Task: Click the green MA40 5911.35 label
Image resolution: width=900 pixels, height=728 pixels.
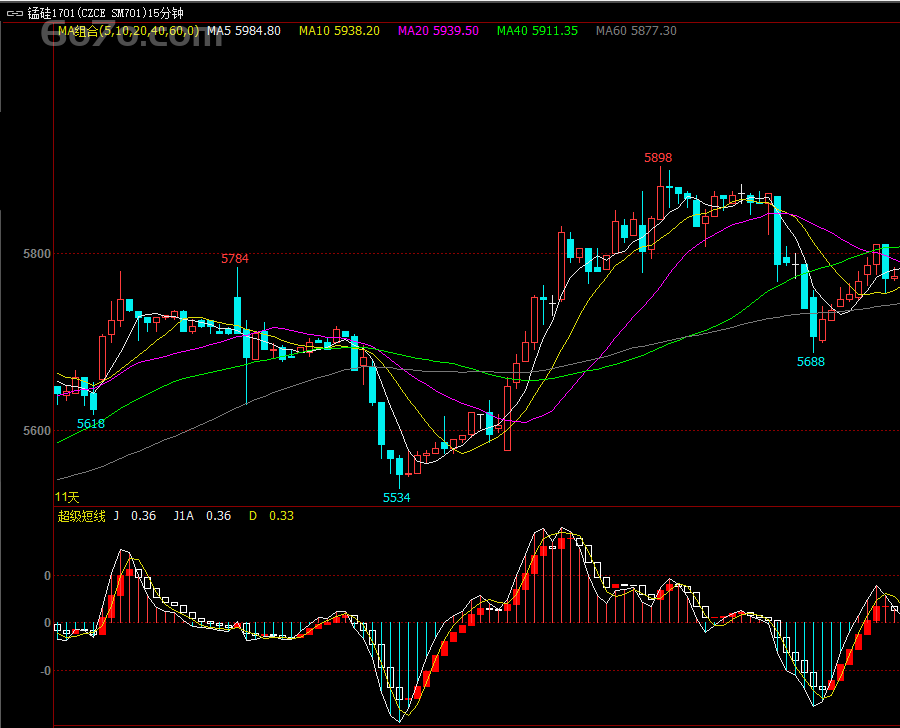Action: coord(537,31)
